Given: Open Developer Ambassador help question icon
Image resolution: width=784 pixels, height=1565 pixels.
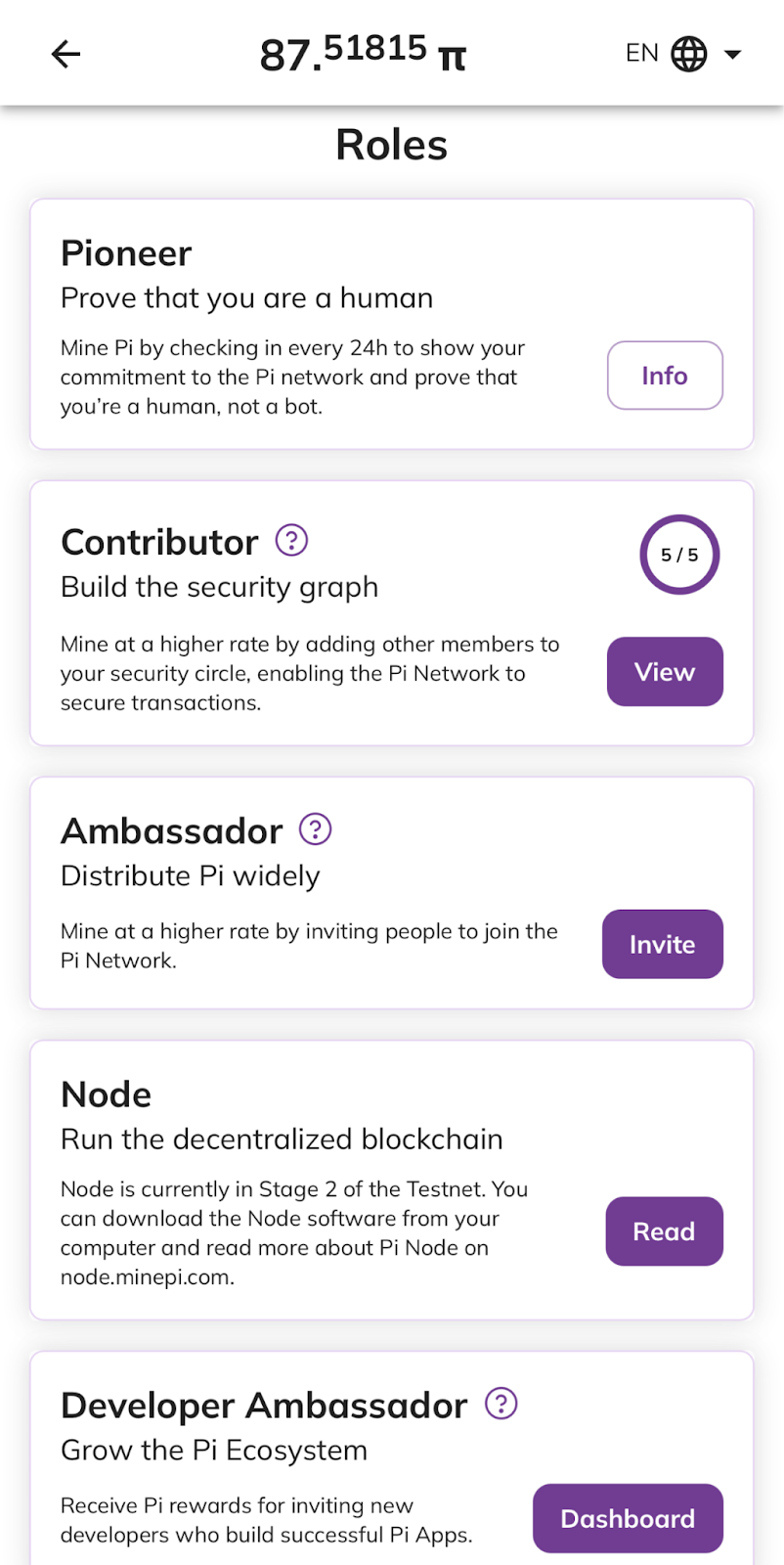Looking at the screenshot, I should click(501, 1404).
